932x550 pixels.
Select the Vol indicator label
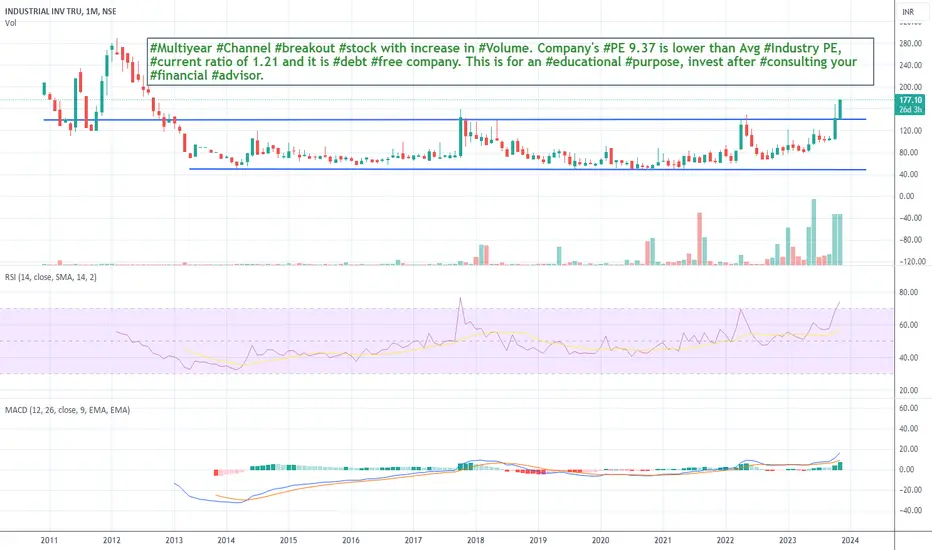[11, 23]
